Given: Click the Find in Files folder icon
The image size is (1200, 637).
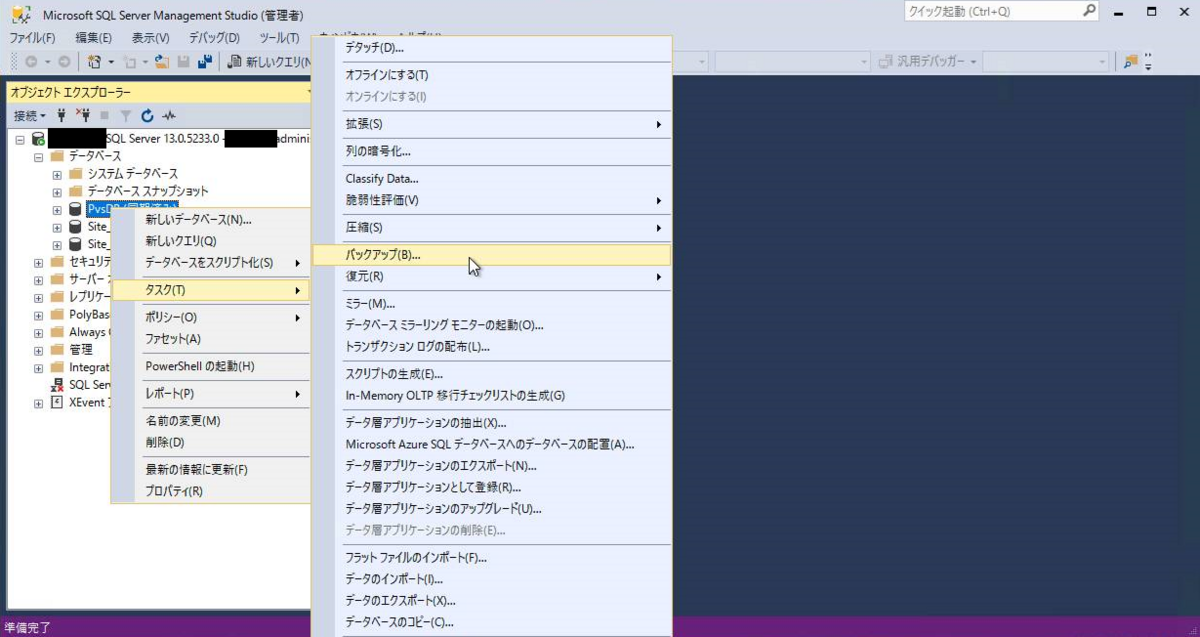Looking at the screenshot, I should tap(1131, 62).
